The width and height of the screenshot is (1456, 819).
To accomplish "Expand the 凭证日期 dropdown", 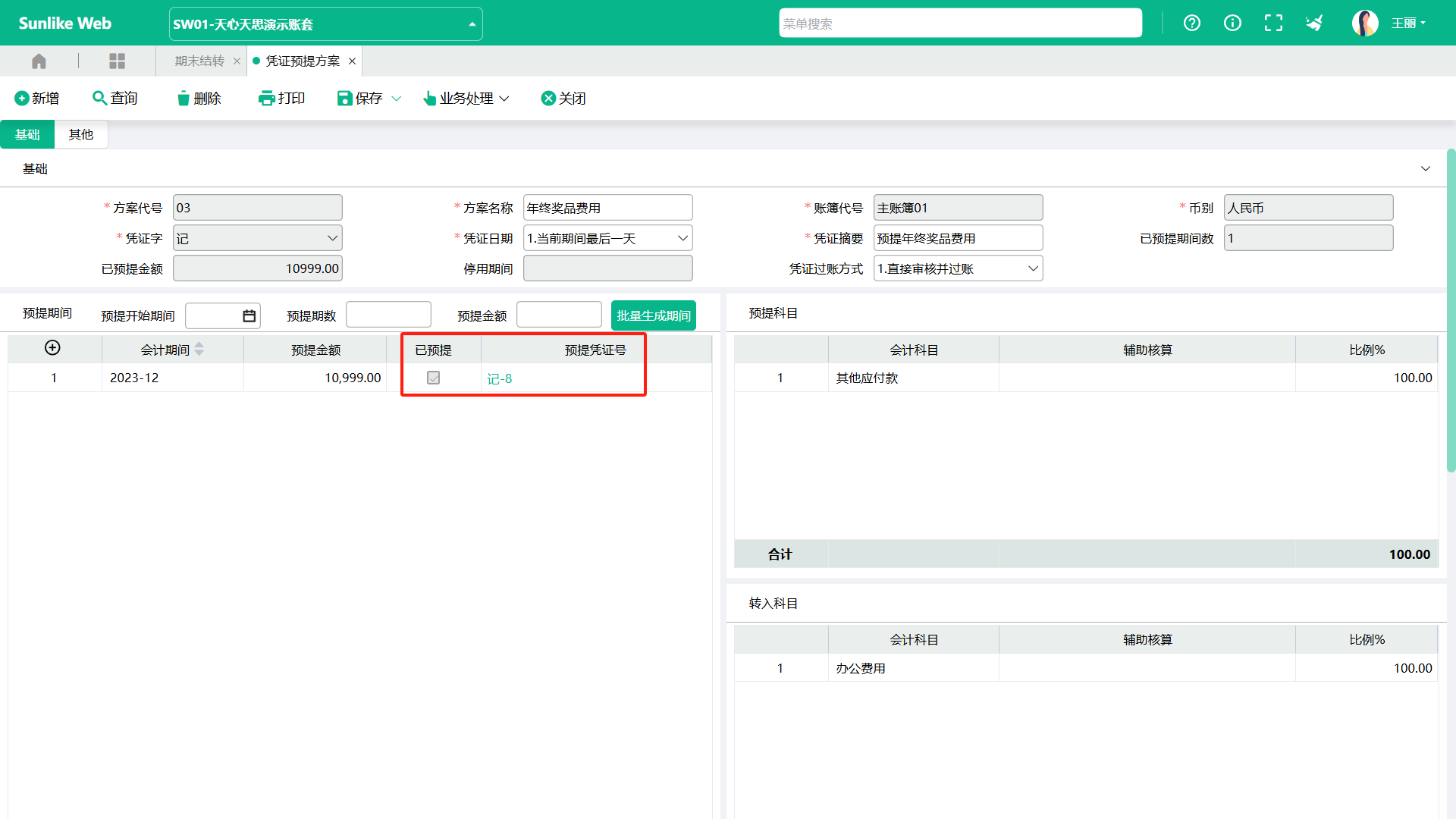I will point(607,238).
